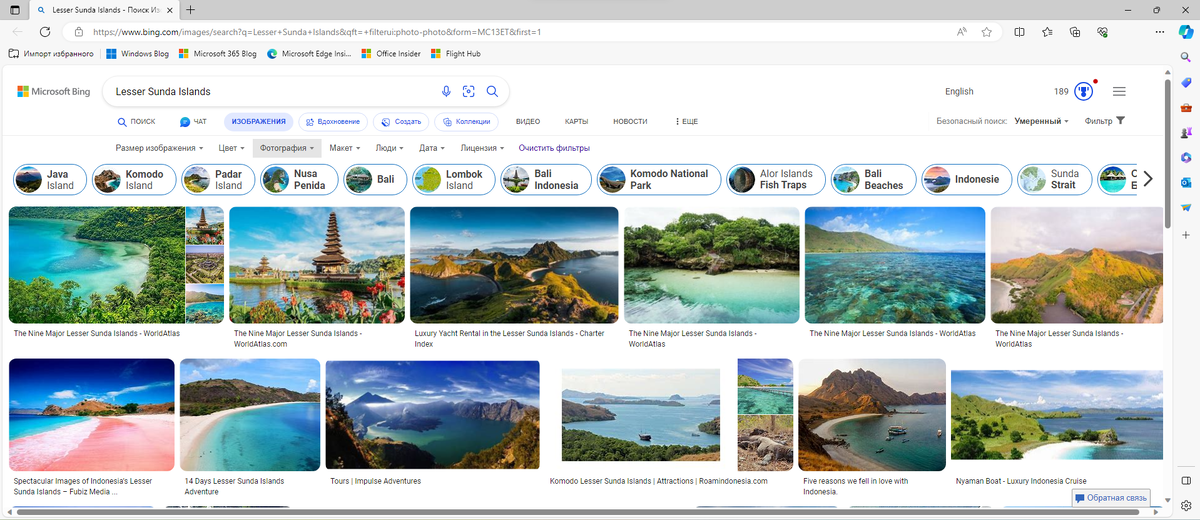Screen dimensions: 1200x520
Task: Open Split screen icon in Edge toolbar
Action: coord(1019,32)
